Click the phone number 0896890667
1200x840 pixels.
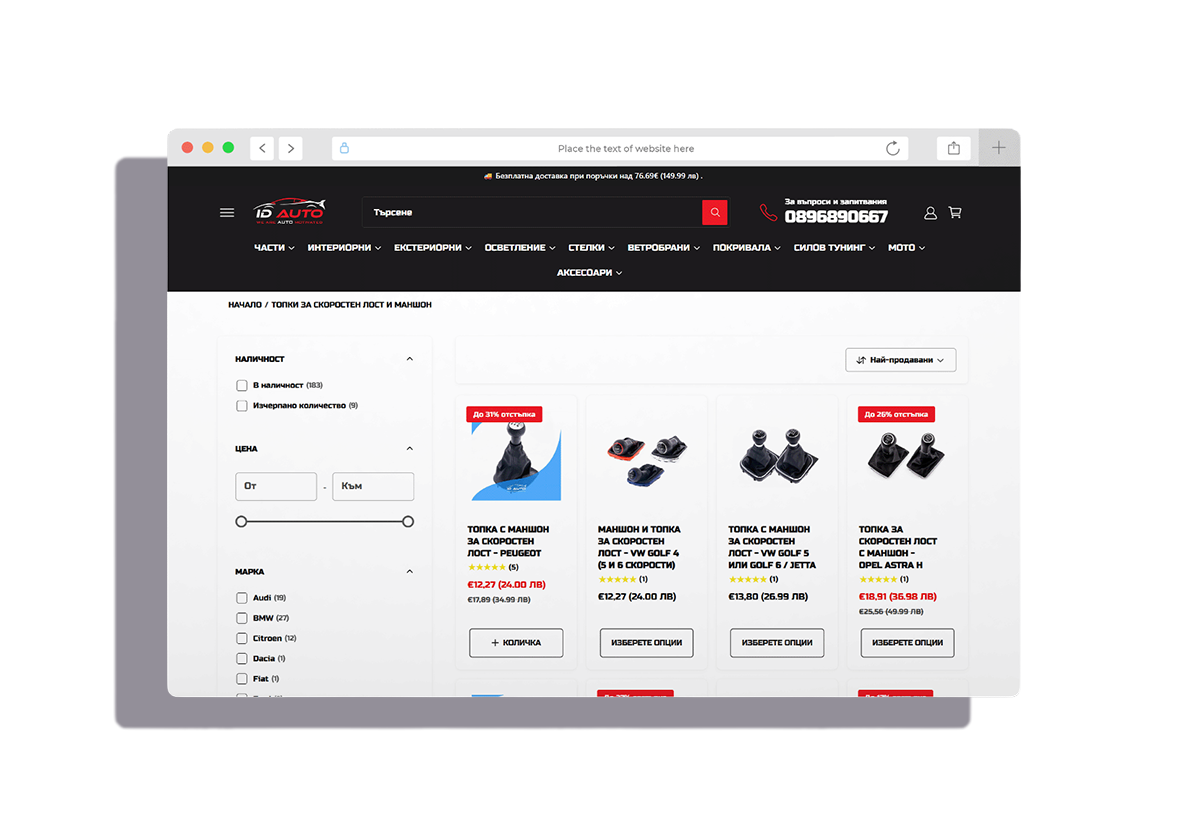coord(836,217)
